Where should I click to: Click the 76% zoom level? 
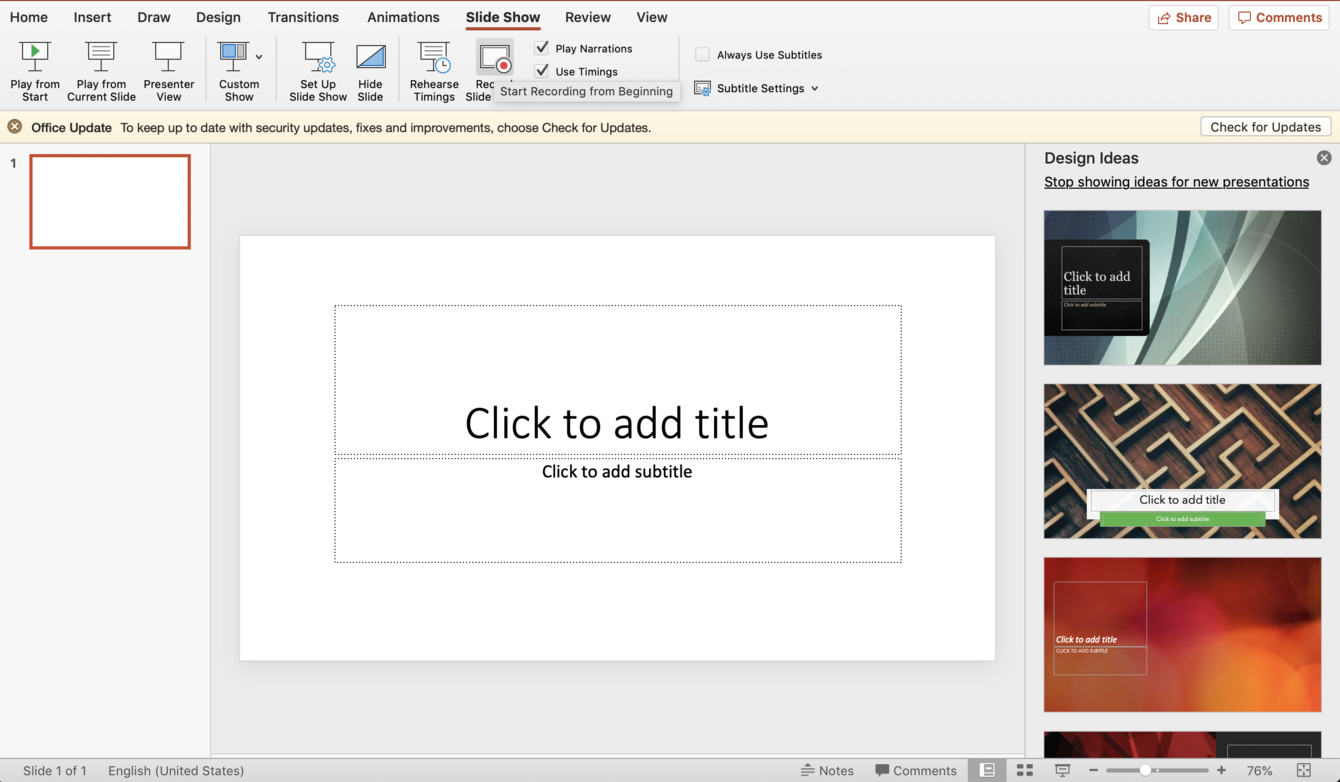(1259, 770)
